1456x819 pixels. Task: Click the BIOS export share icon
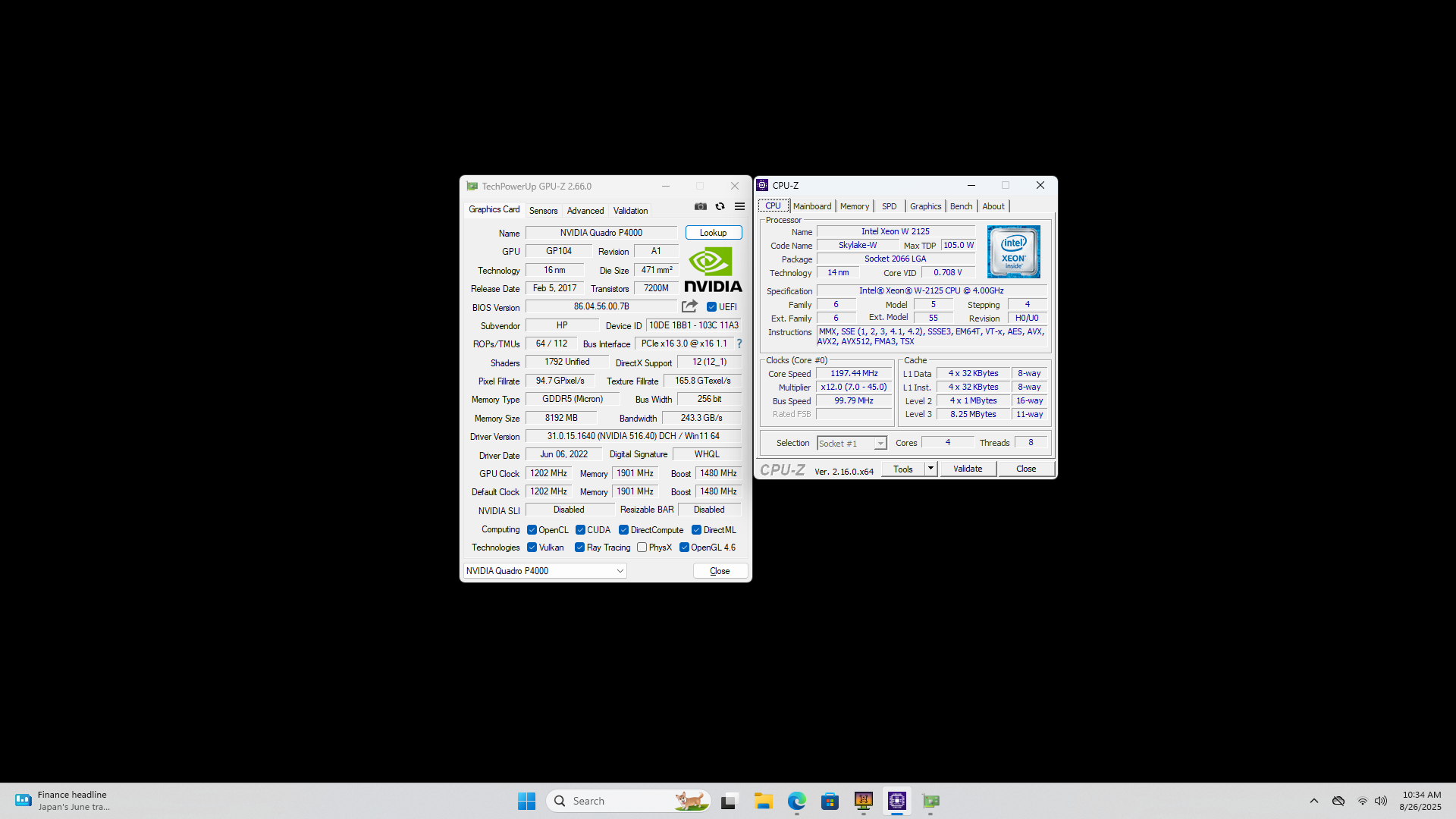tap(689, 306)
